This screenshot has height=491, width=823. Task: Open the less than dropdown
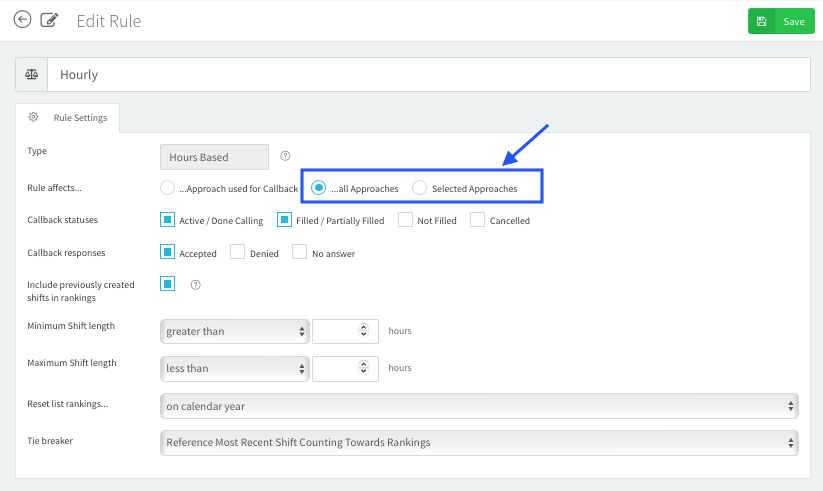tap(235, 369)
